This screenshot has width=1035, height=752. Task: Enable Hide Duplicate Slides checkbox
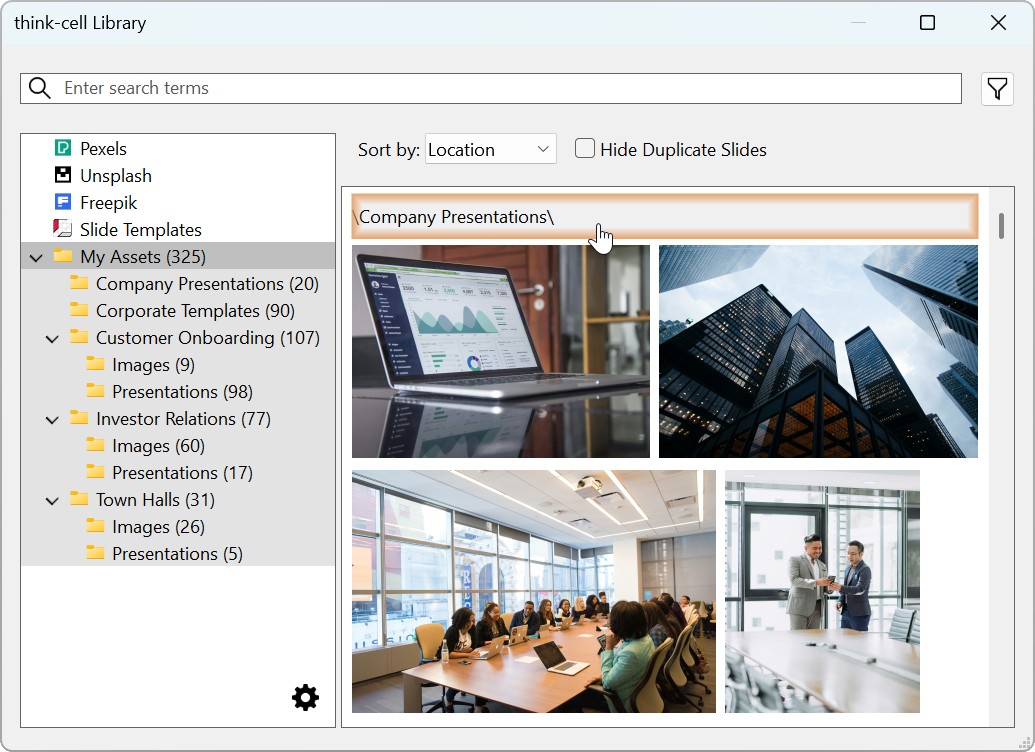585,149
